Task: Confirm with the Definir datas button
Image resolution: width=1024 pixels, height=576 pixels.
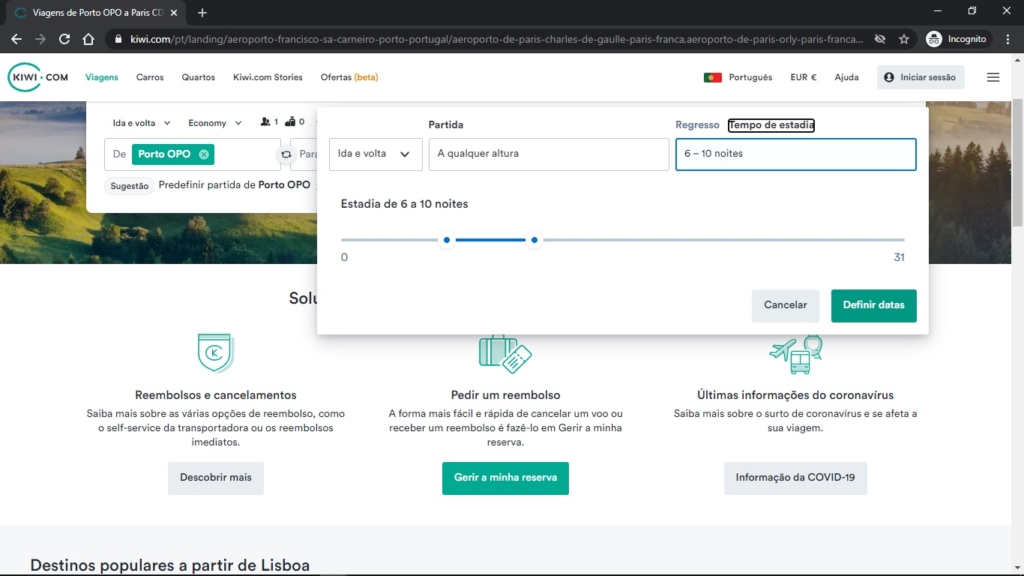Action: click(x=873, y=305)
